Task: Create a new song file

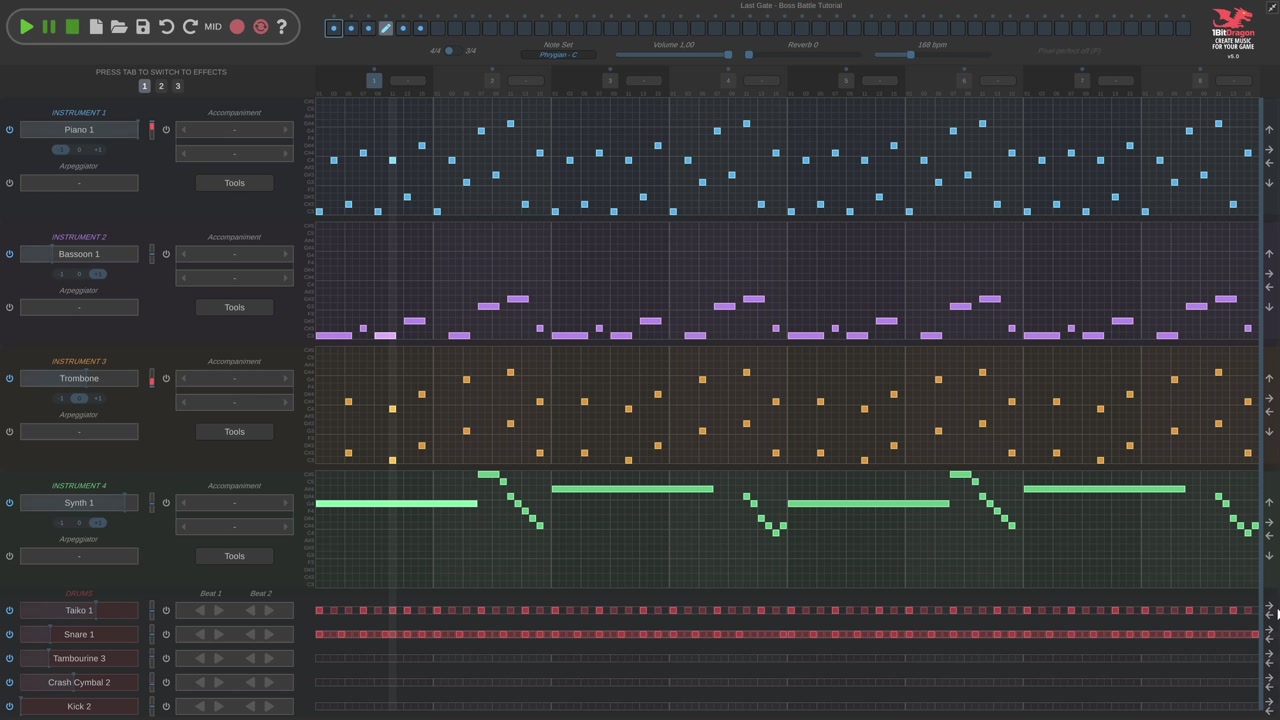Action: pyautogui.click(x=96, y=27)
